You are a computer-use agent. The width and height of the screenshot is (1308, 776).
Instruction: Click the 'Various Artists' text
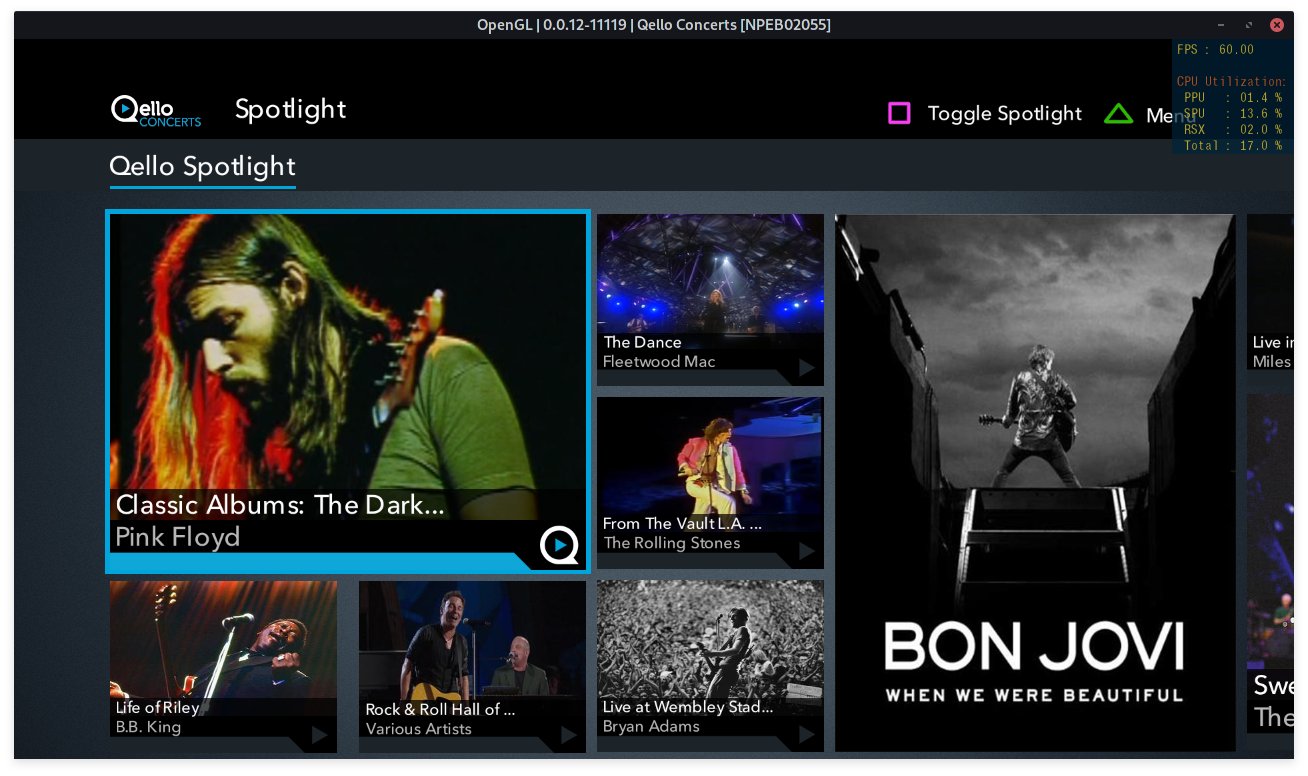[x=418, y=729]
